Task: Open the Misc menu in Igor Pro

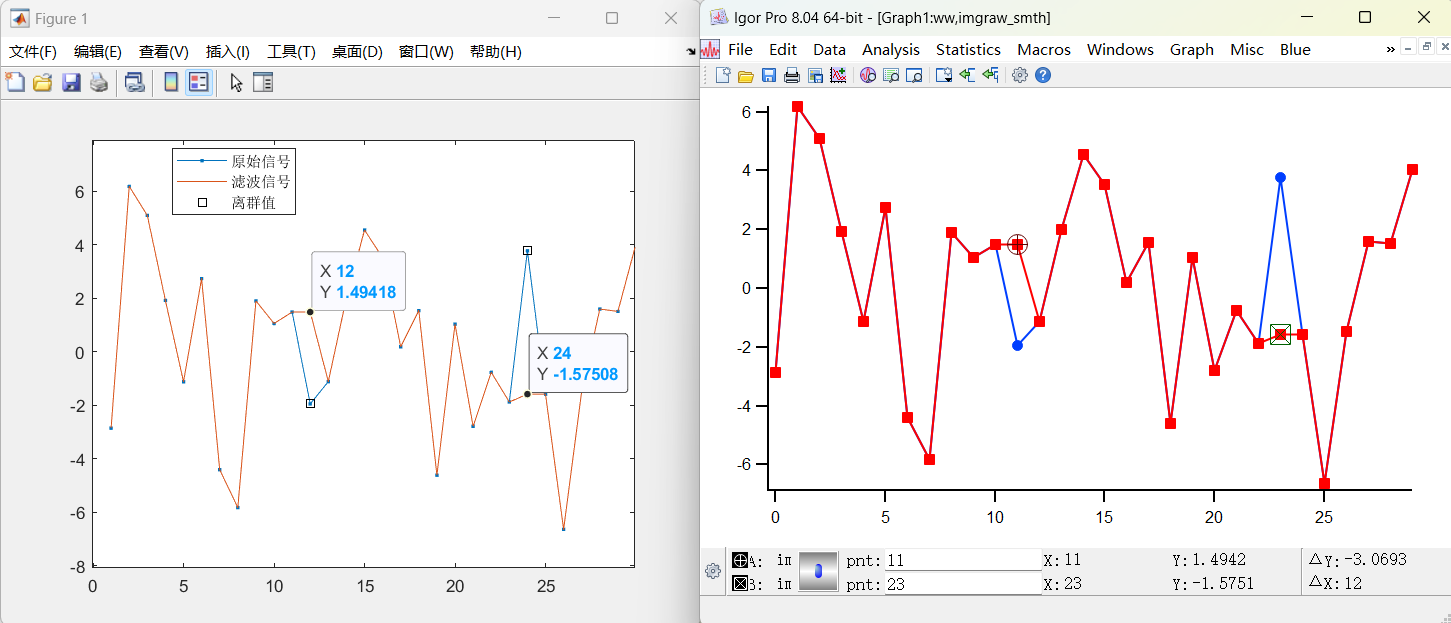Action: pos(1247,49)
